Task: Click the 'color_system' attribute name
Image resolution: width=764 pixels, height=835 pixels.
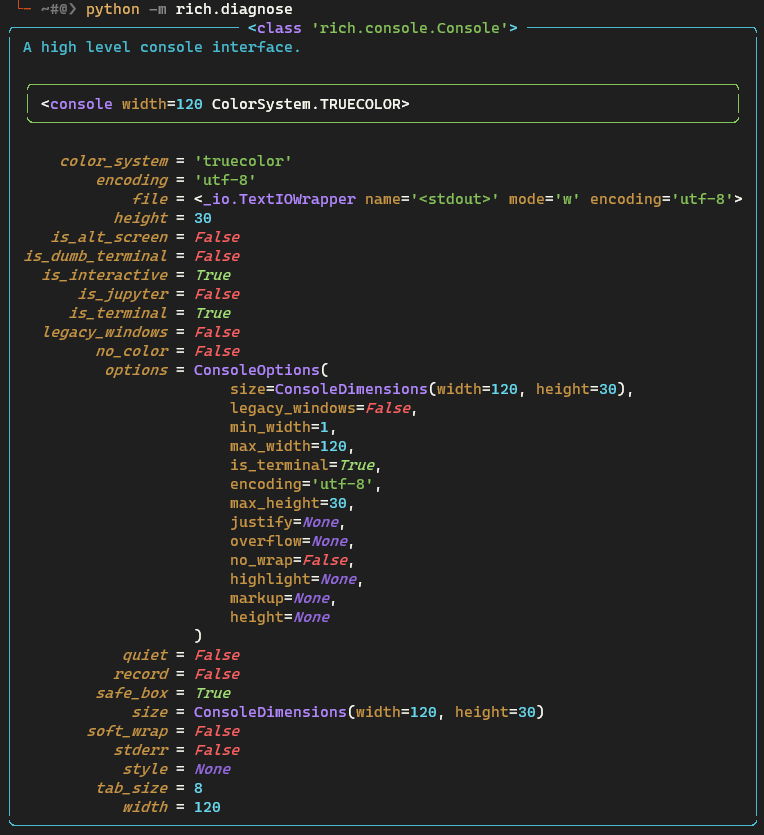Action: point(113,161)
